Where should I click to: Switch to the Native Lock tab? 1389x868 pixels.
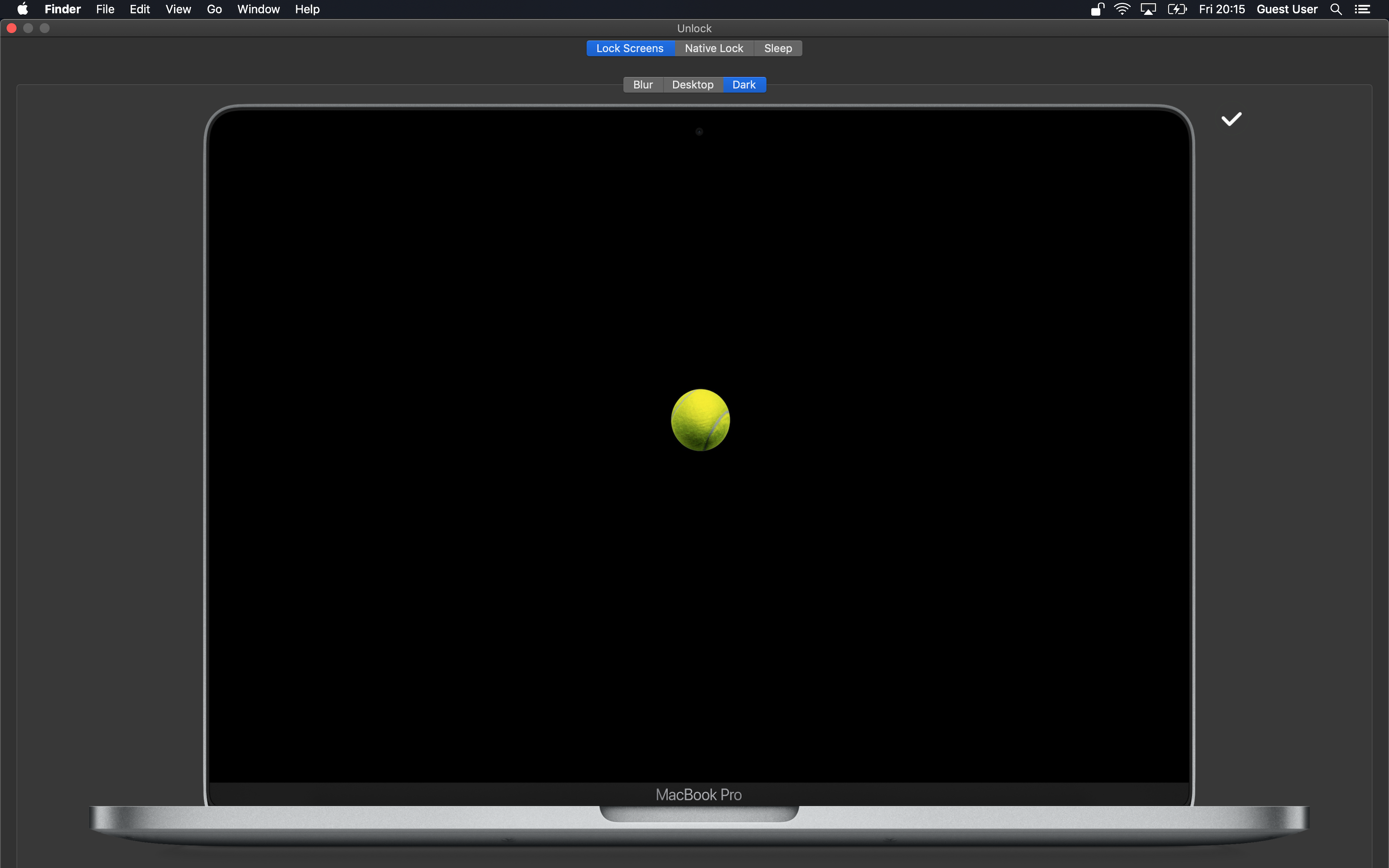pos(713,48)
